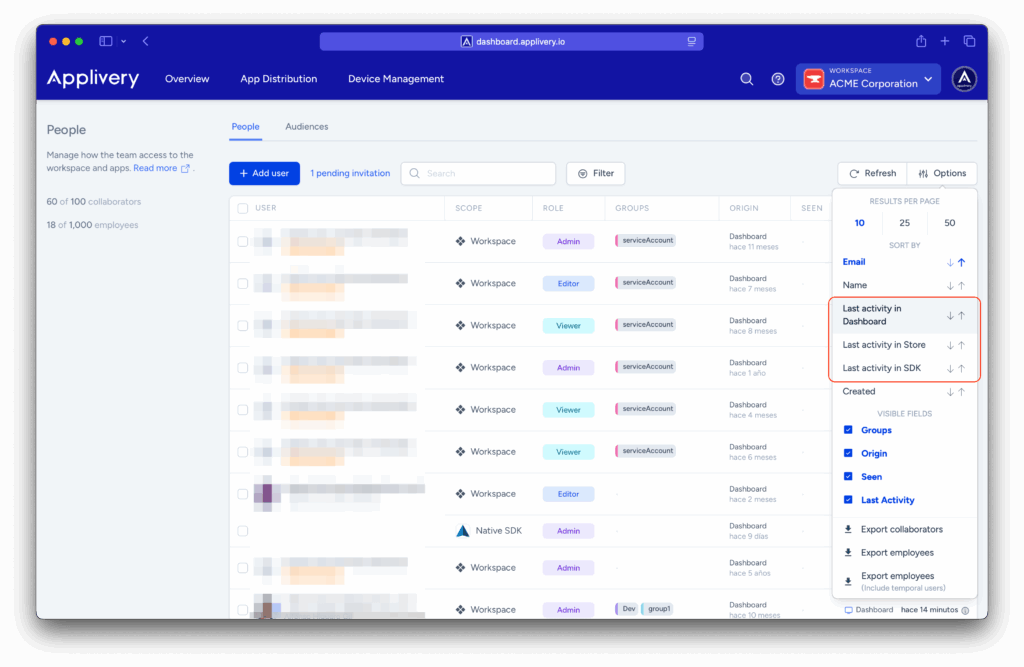Uncheck the Groups visible field checkbox
1024x667 pixels.
point(849,430)
